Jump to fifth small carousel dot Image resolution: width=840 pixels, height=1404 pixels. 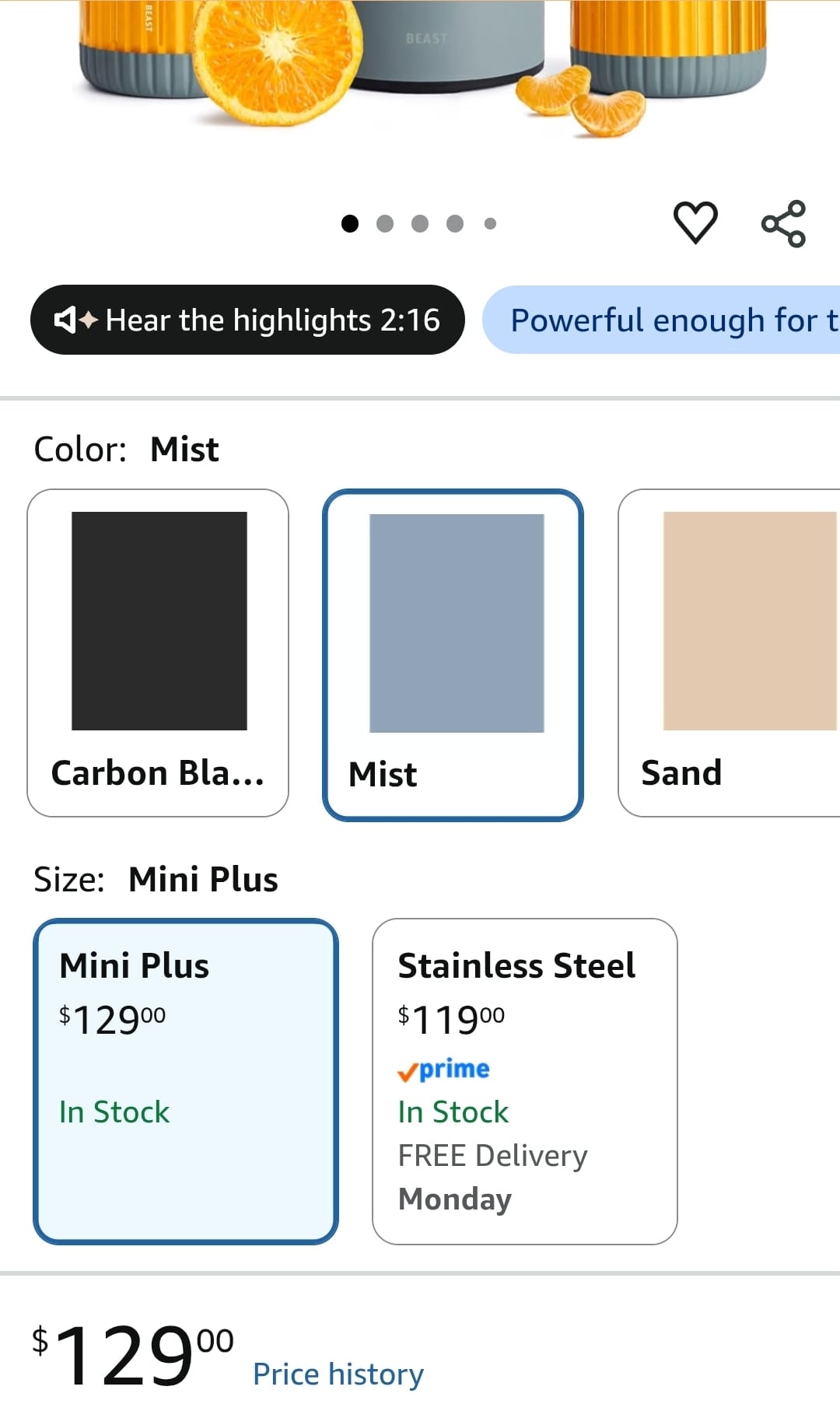click(x=490, y=224)
